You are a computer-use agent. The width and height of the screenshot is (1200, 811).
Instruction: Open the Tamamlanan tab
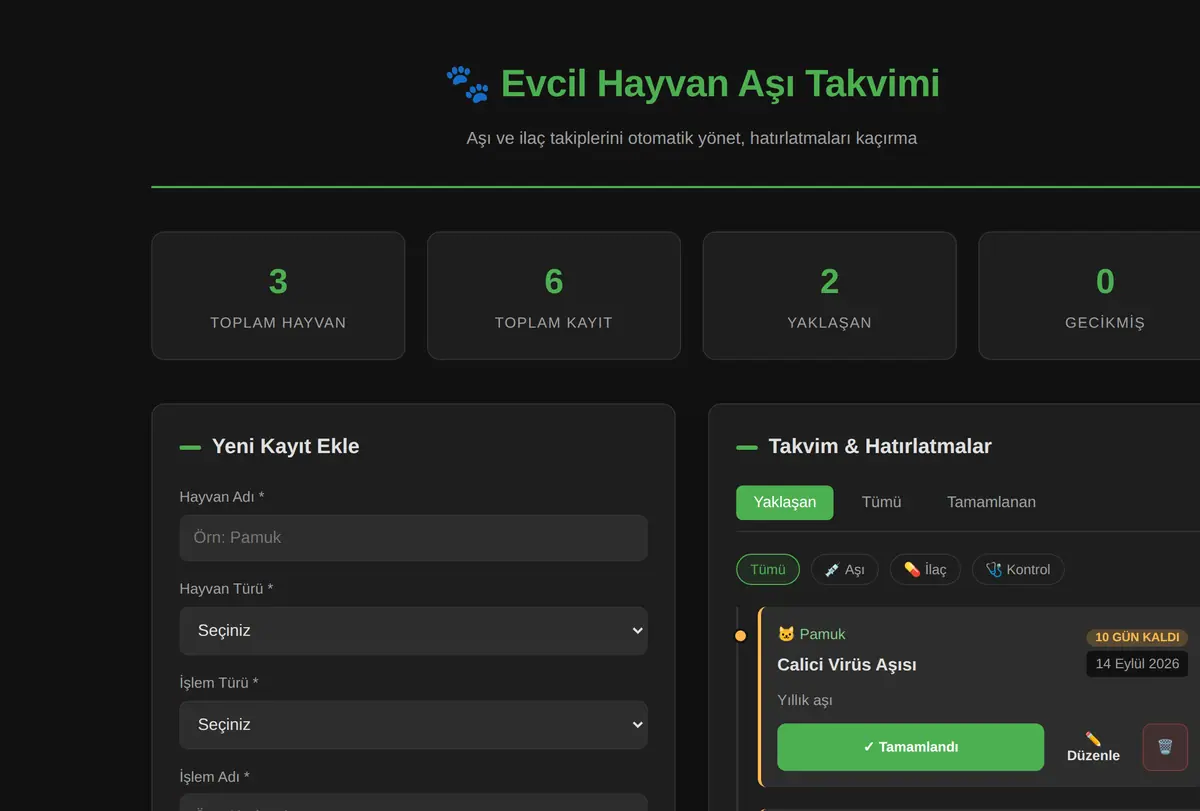[x=991, y=502]
